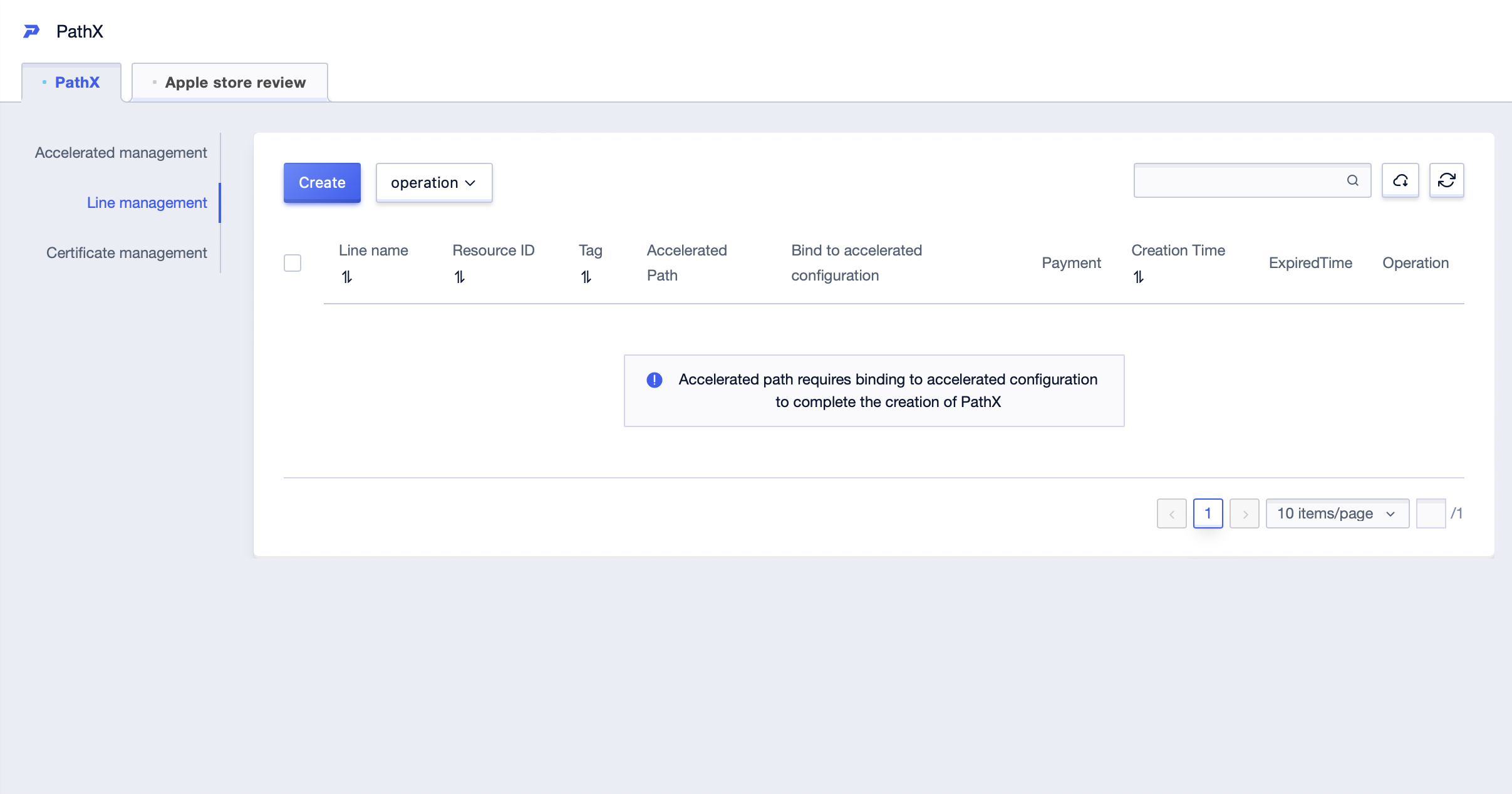Sort by Creation Time
The width and height of the screenshot is (1512, 794).
pos(1139,277)
